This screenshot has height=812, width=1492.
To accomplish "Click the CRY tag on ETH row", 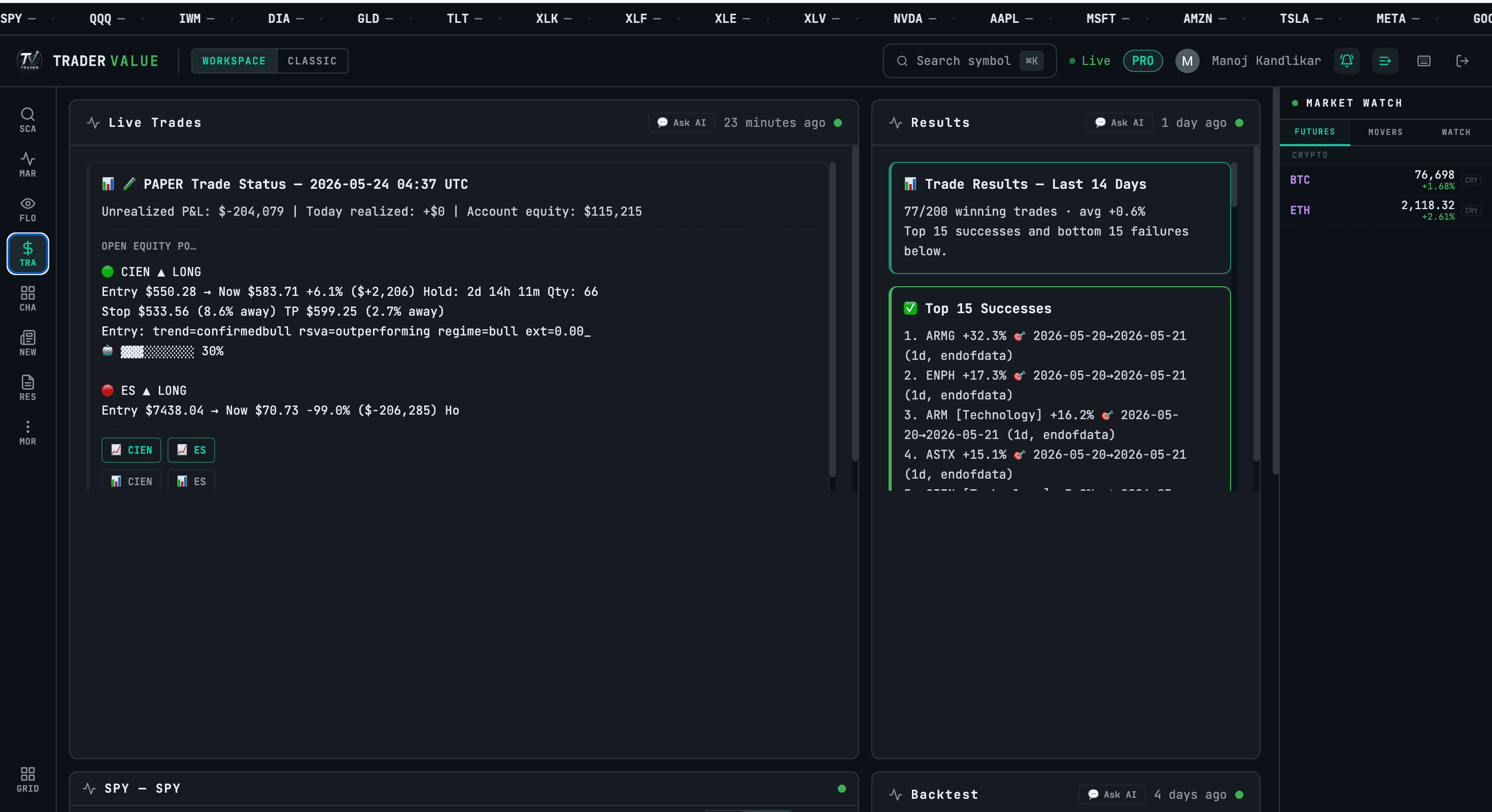I will pos(1471,210).
